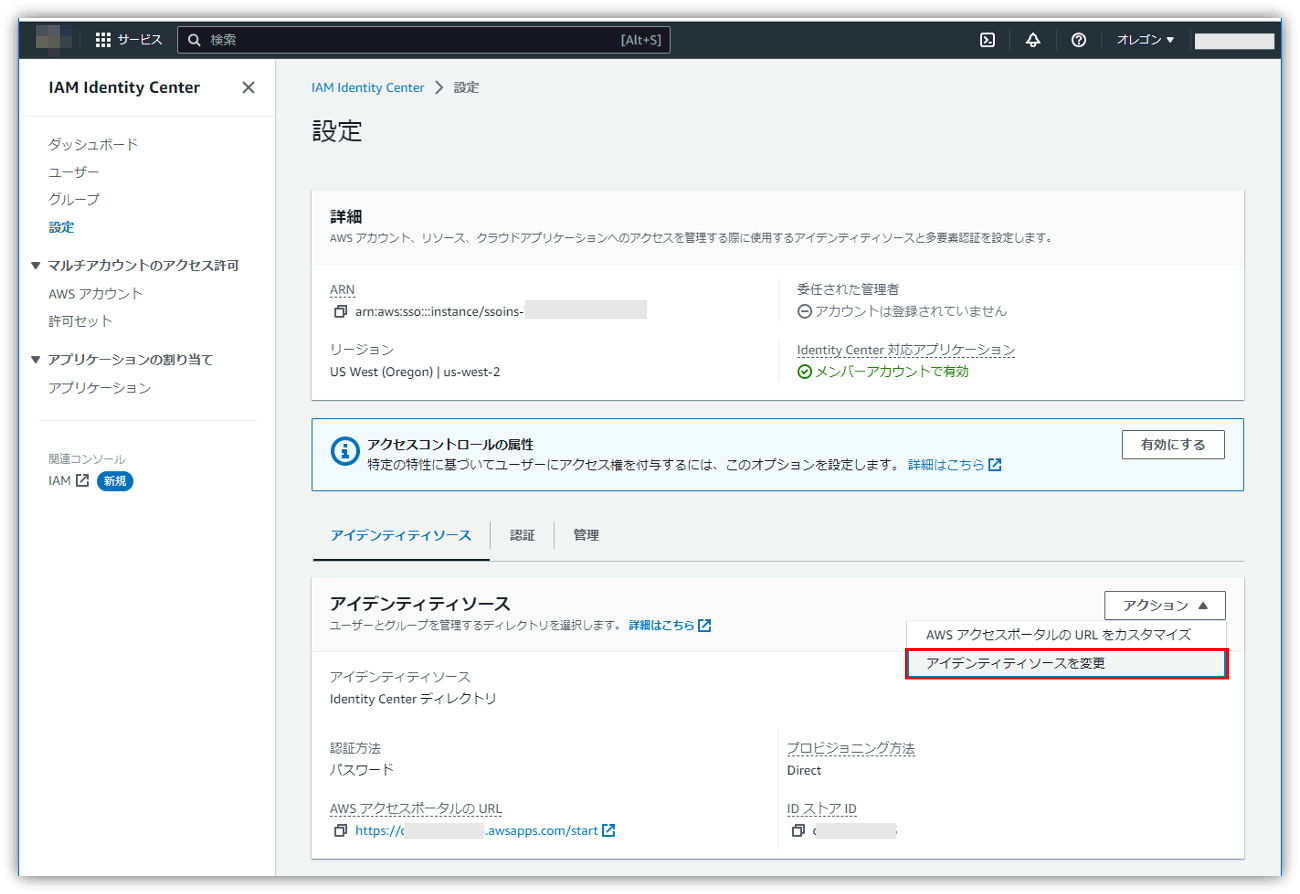Click the Identity Center 対応アプリケーション label
1300x894 pixels.
906,350
